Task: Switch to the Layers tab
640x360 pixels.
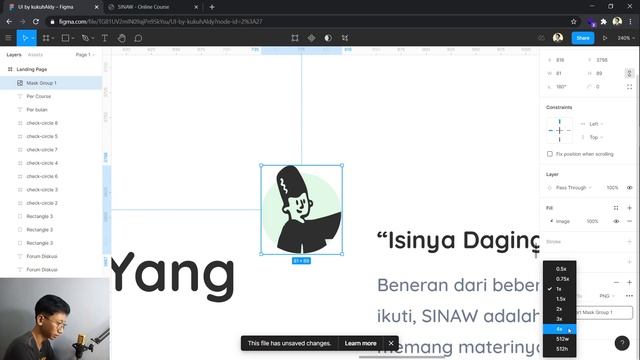Action: [x=14, y=55]
